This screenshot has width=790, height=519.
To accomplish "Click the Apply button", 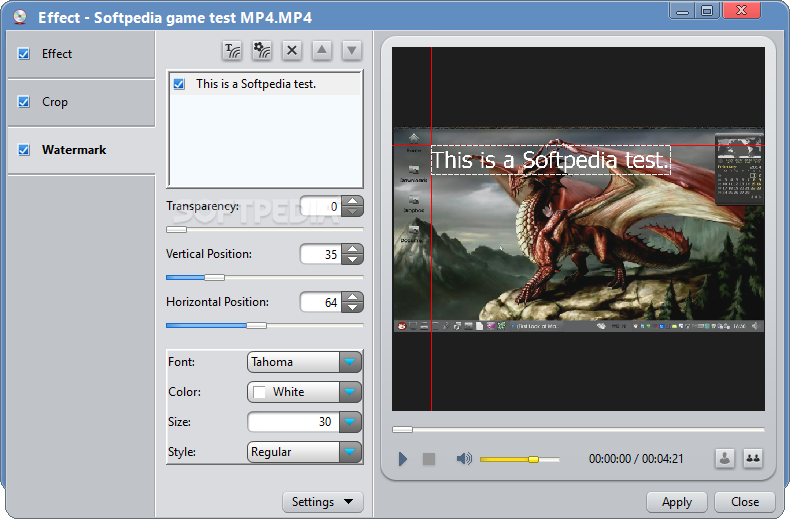I will [677, 502].
